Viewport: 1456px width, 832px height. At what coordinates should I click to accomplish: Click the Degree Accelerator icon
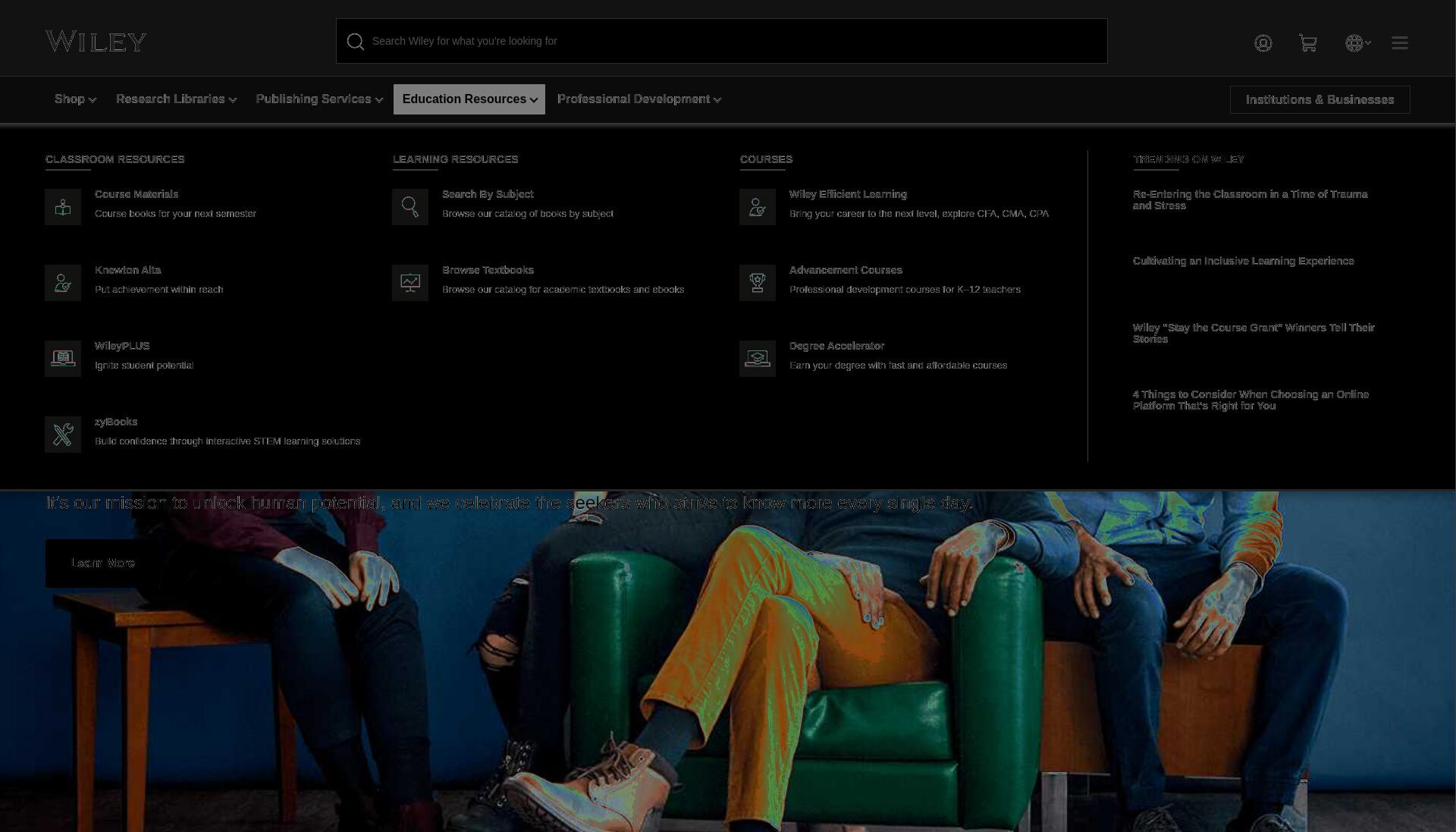[758, 359]
